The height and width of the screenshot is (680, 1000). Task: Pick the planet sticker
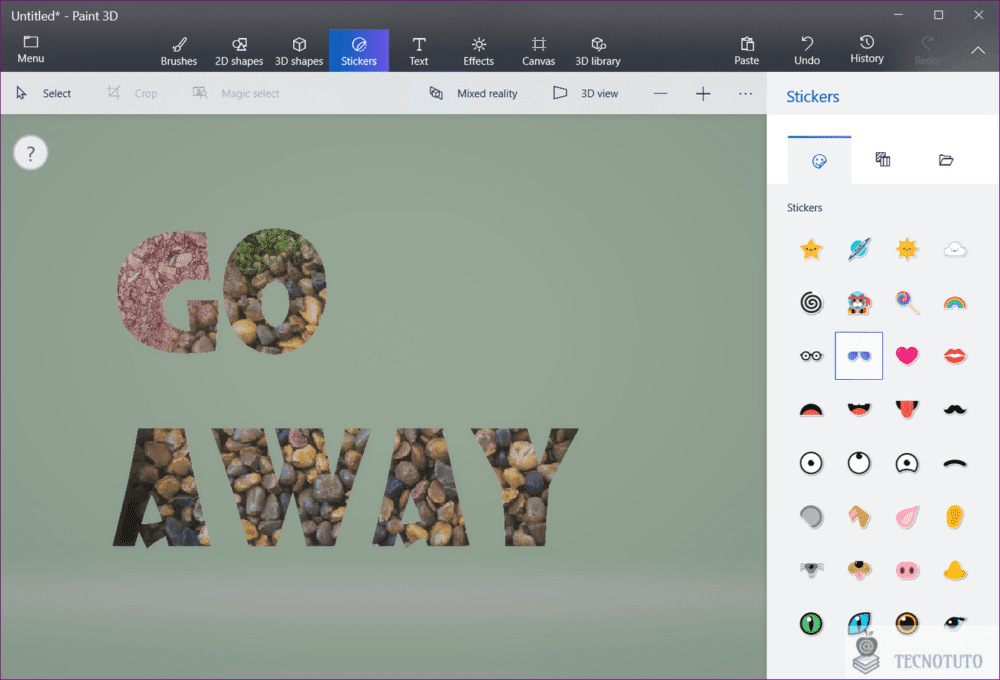pos(859,249)
